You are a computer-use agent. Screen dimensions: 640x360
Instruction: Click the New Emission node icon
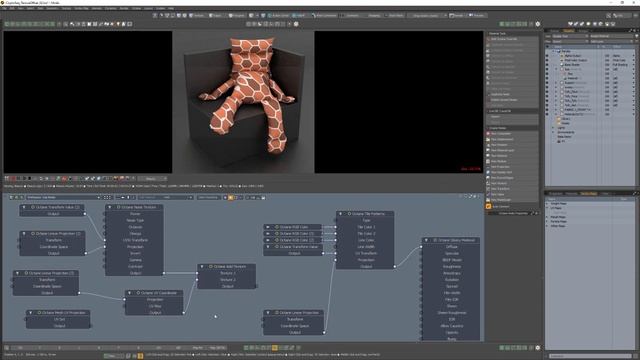pyautogui.click(x=488, y=144)
